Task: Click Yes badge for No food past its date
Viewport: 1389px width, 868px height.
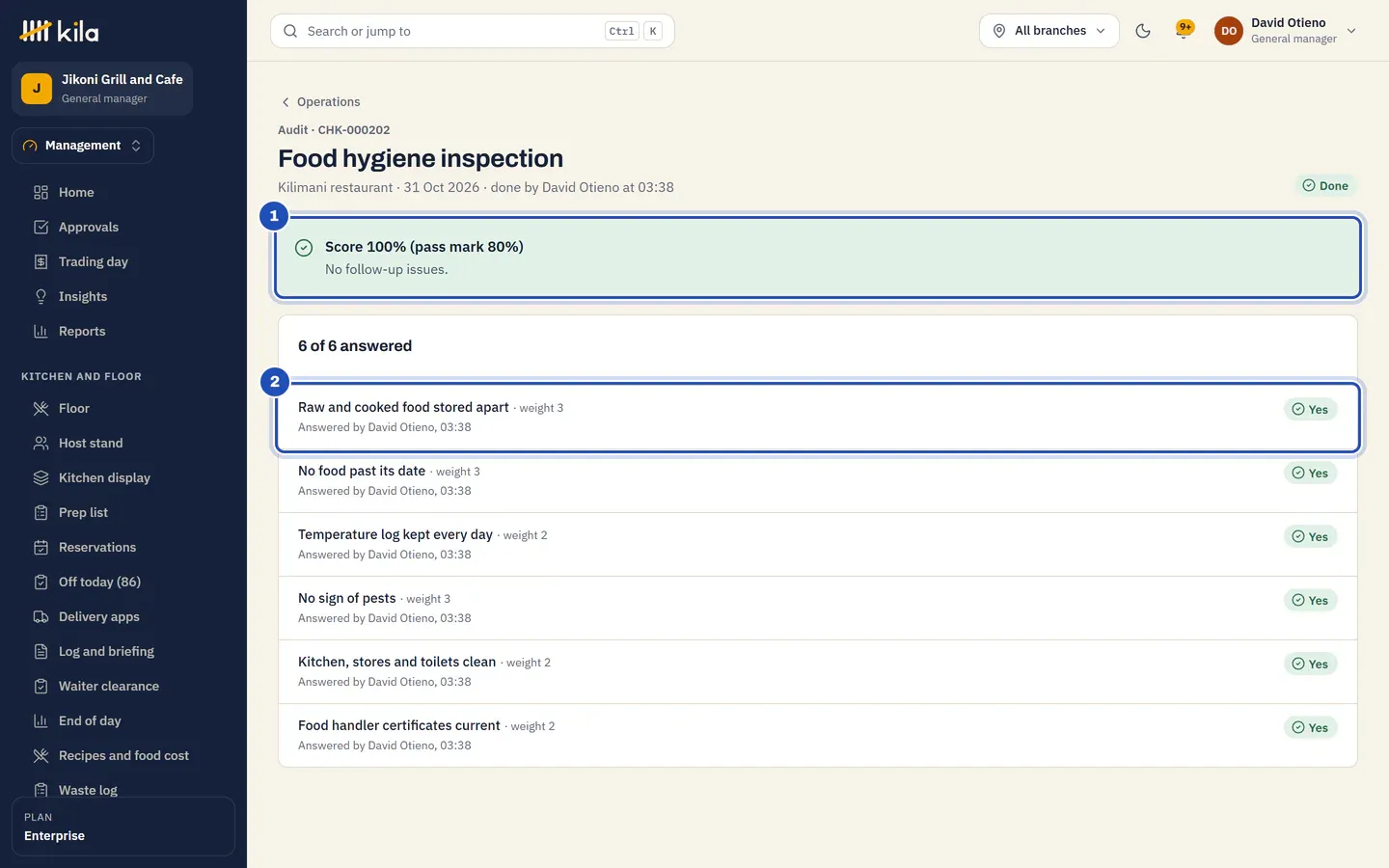Action: pyautogui.click(x=1310, y=473)
